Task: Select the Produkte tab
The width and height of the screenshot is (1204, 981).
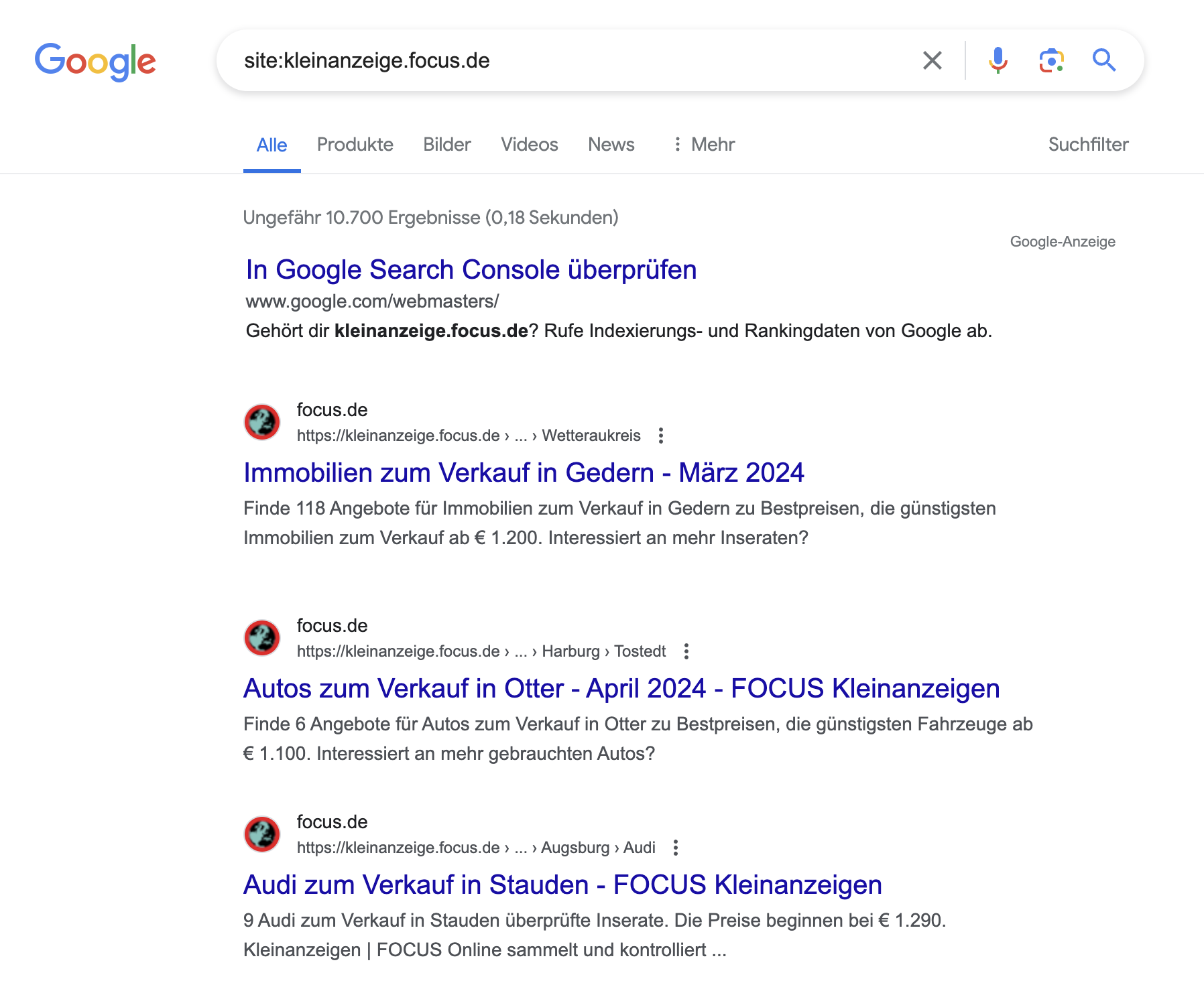Action: tap(355, 144)
